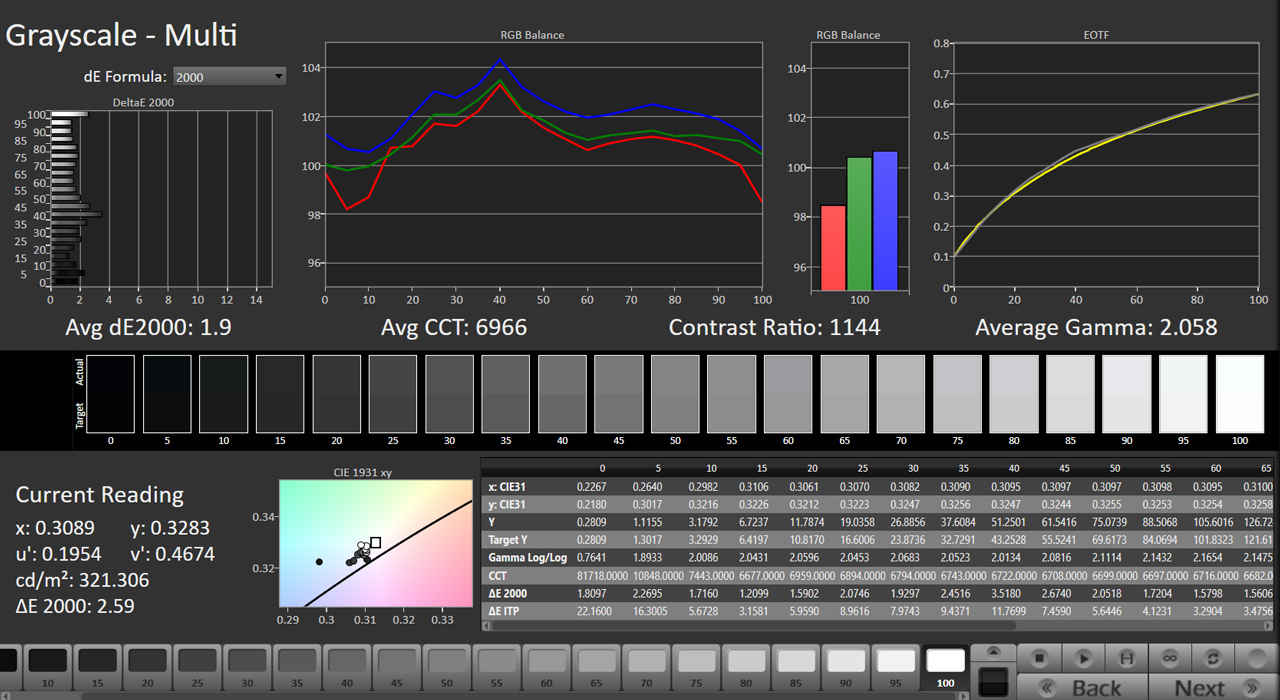This screenshot has width=1280, height=700.
Task: Click the 50 swatch in the Actual/Target comparison strip
Action: [675, 395]
